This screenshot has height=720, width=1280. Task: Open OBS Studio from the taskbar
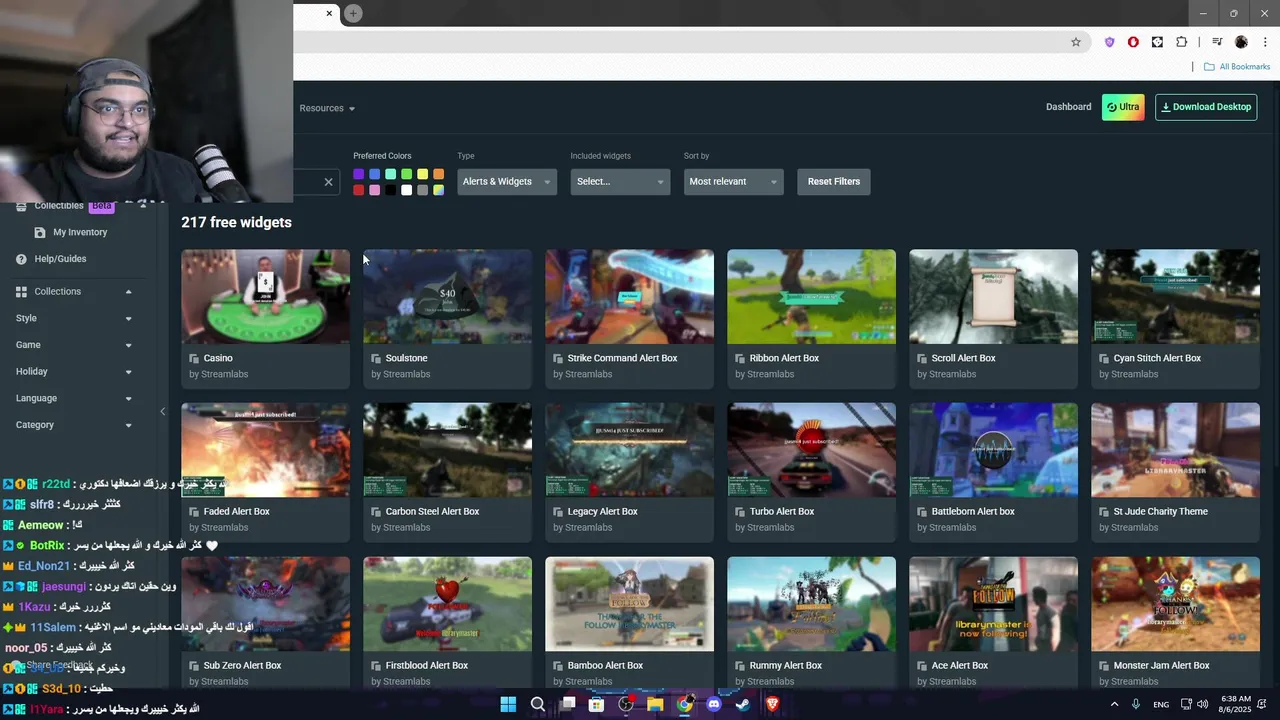point(626,704)
